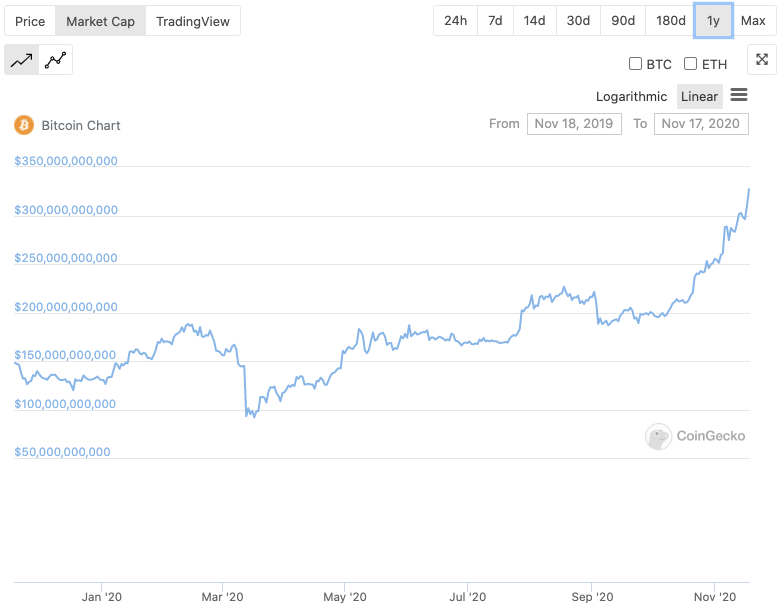
Task: Select the 90d range button
Action: [x=623, y=20]
